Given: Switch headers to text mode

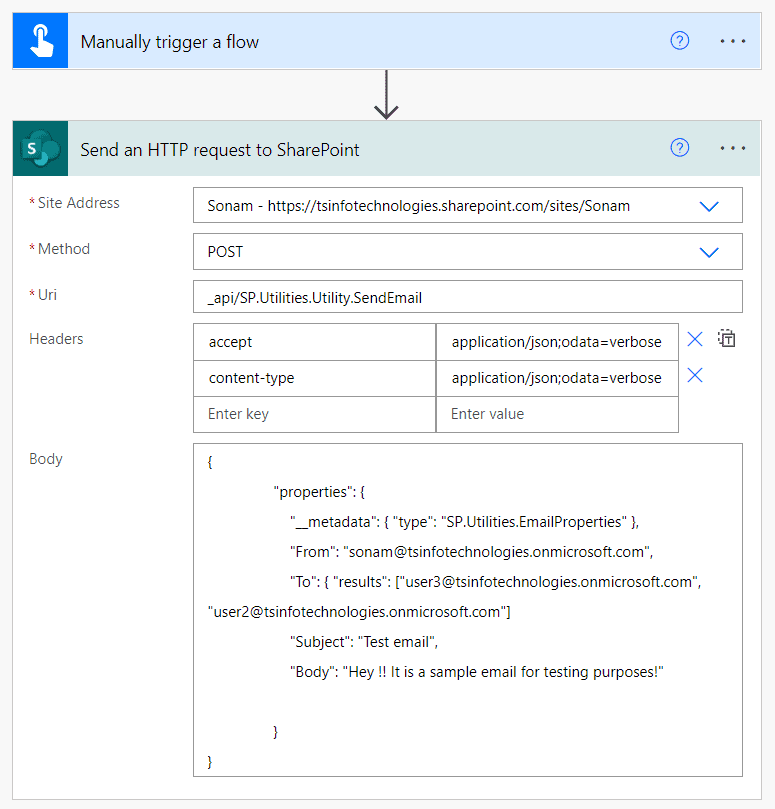Looking at the screenshot, I should tap(726, 338).
